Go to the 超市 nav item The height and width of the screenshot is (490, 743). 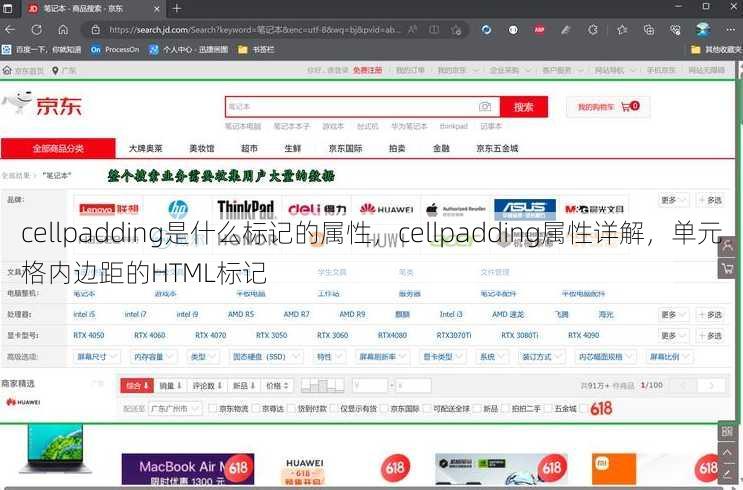(249, 148)
